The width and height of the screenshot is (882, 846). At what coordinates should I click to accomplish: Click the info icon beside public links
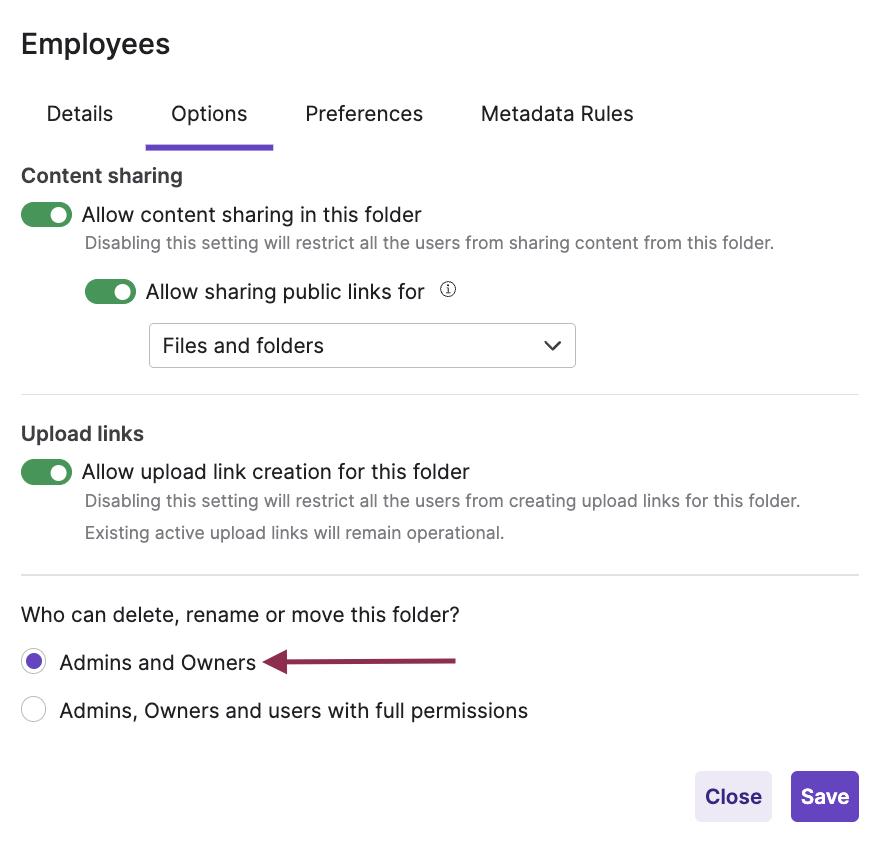pyautogui.click(x=448, y=291)
